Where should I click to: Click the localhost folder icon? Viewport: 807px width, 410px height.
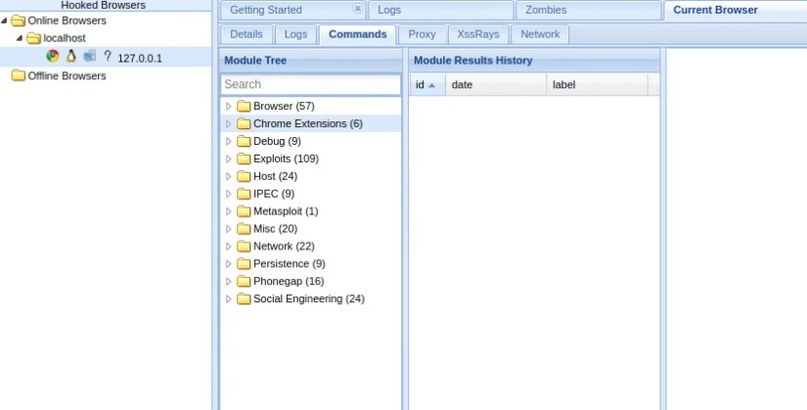pos(33,39)
